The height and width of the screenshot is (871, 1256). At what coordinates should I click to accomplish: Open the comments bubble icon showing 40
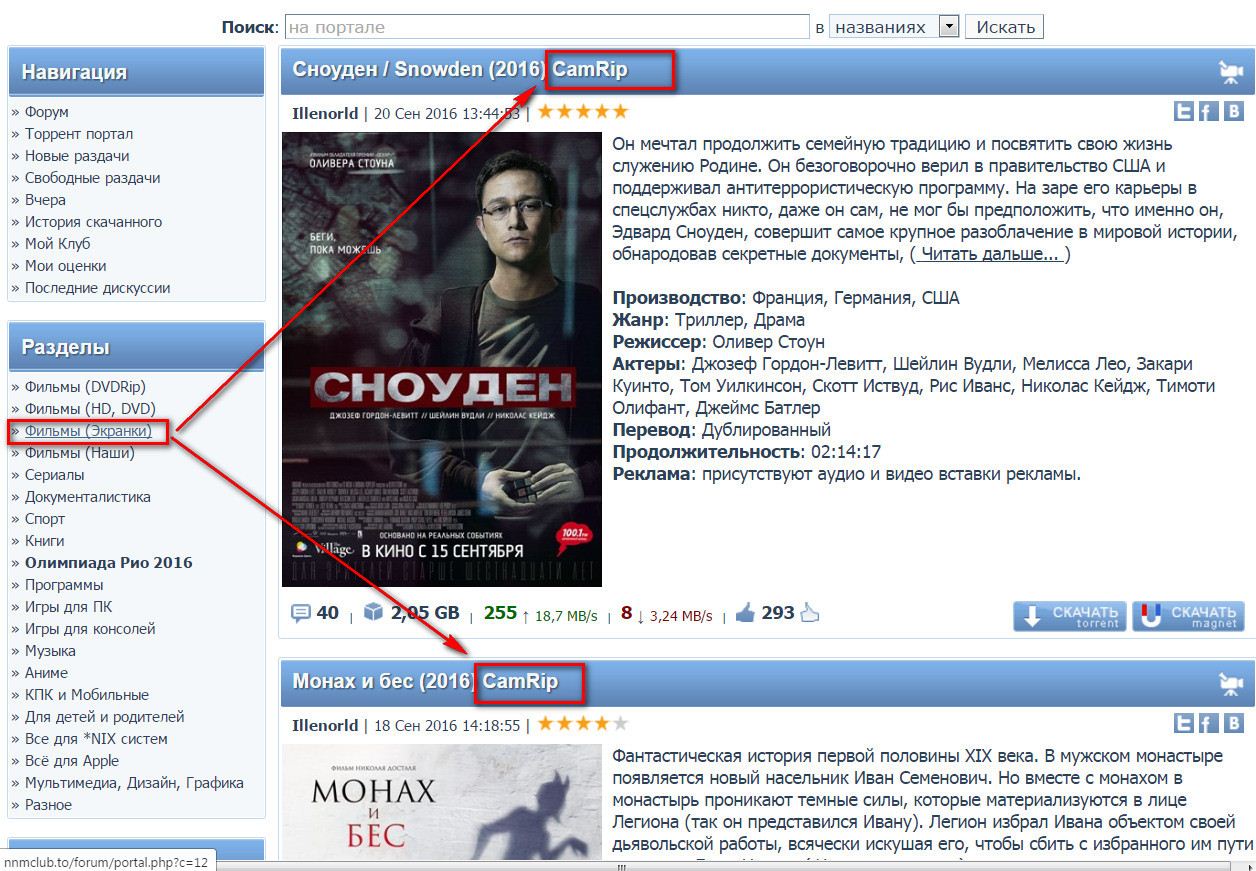click(x=301, y=613)
